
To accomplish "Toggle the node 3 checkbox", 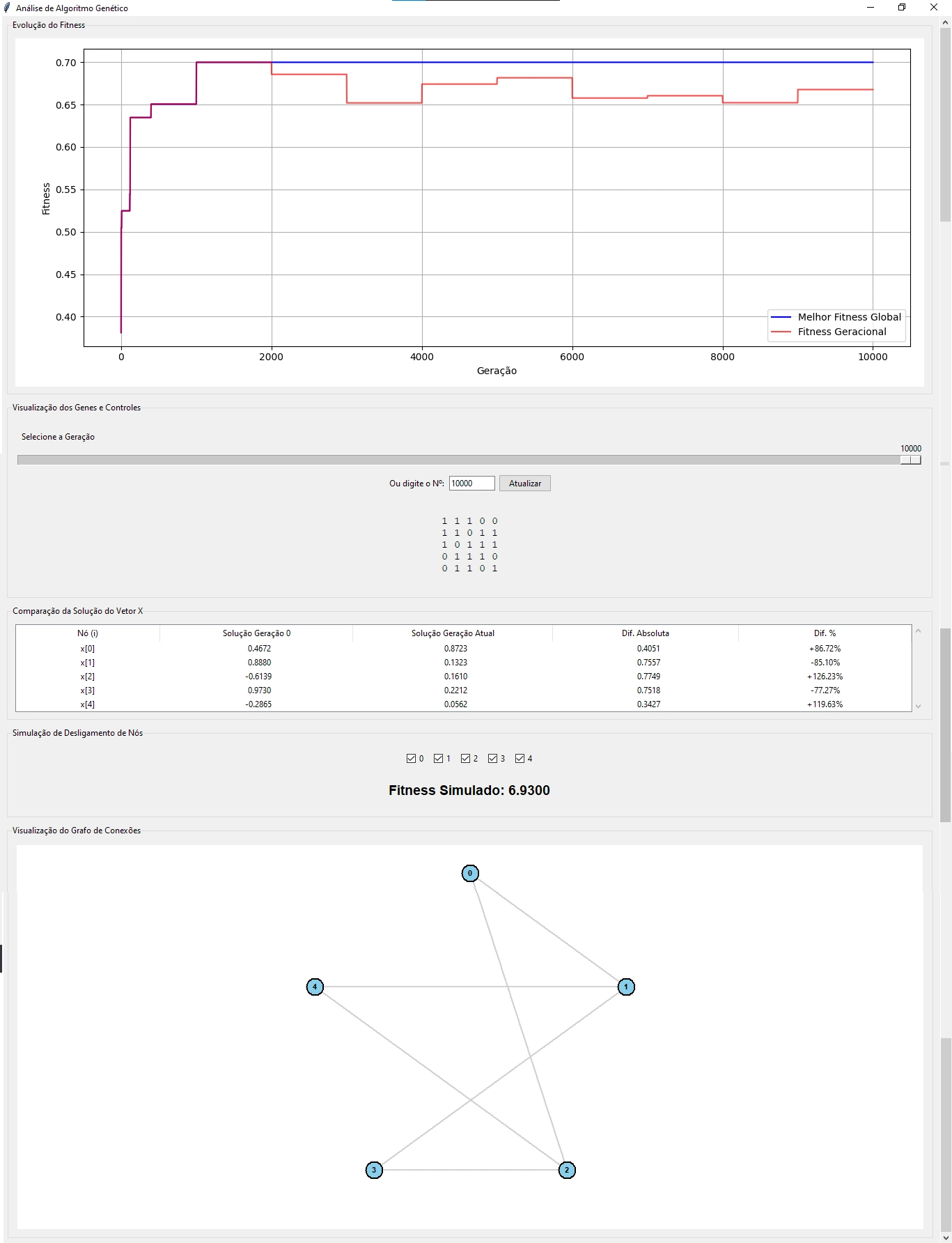I will point(492,758).
